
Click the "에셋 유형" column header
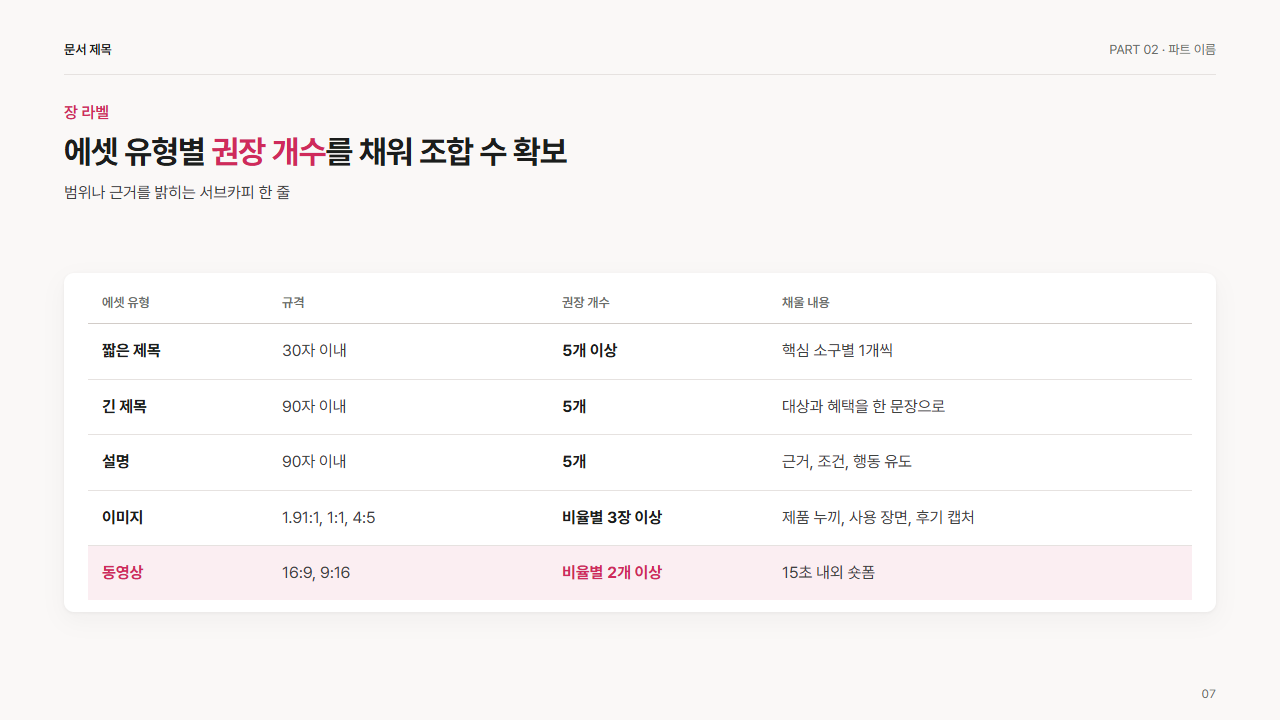(x=126, y=302)
